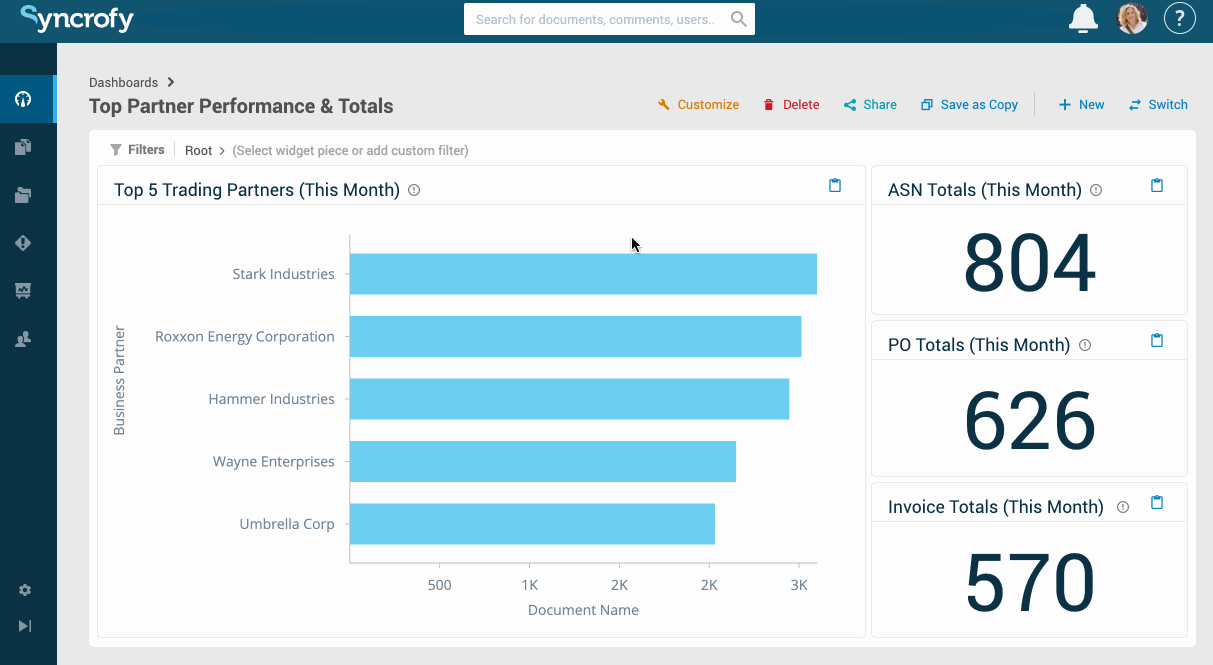Viewport: 1213px width, 665px height.
Task: Click the Umbrella Corp label
Action: 287,524
